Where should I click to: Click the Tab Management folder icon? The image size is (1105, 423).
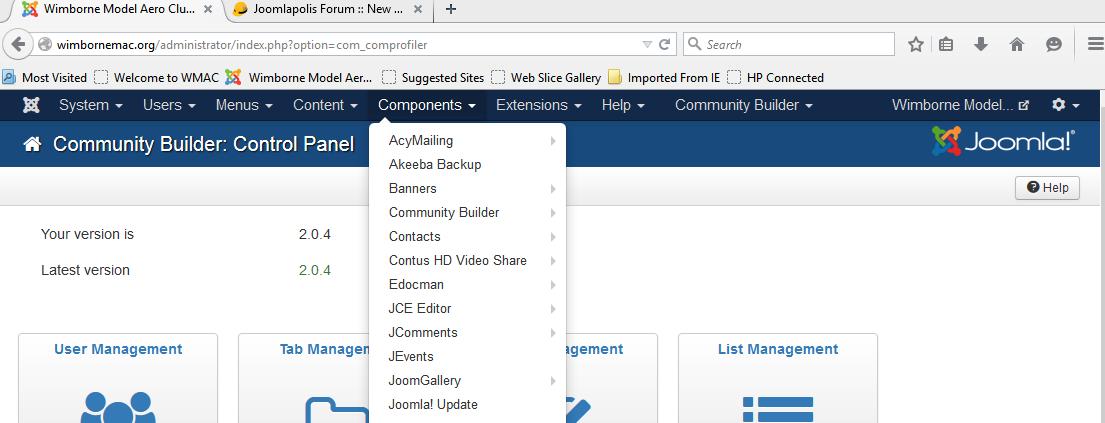337,410
